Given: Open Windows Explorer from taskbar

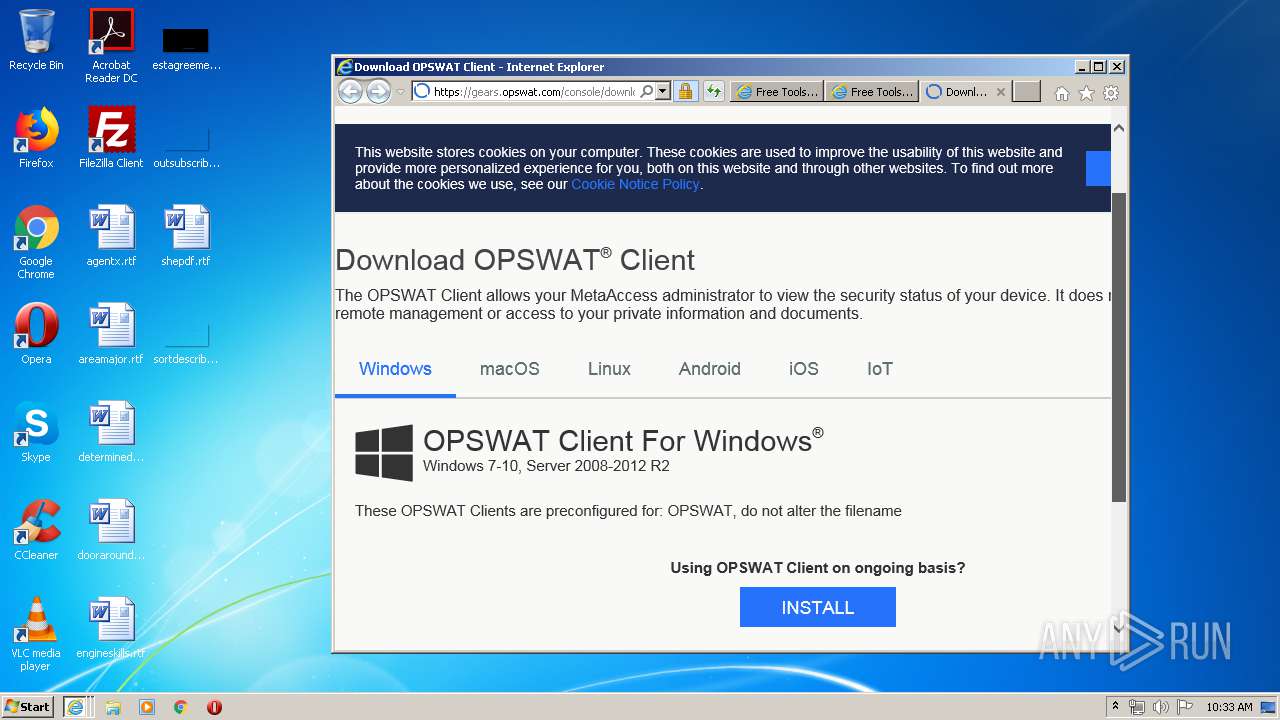Looking at the screenshot, I should (113, 707).
